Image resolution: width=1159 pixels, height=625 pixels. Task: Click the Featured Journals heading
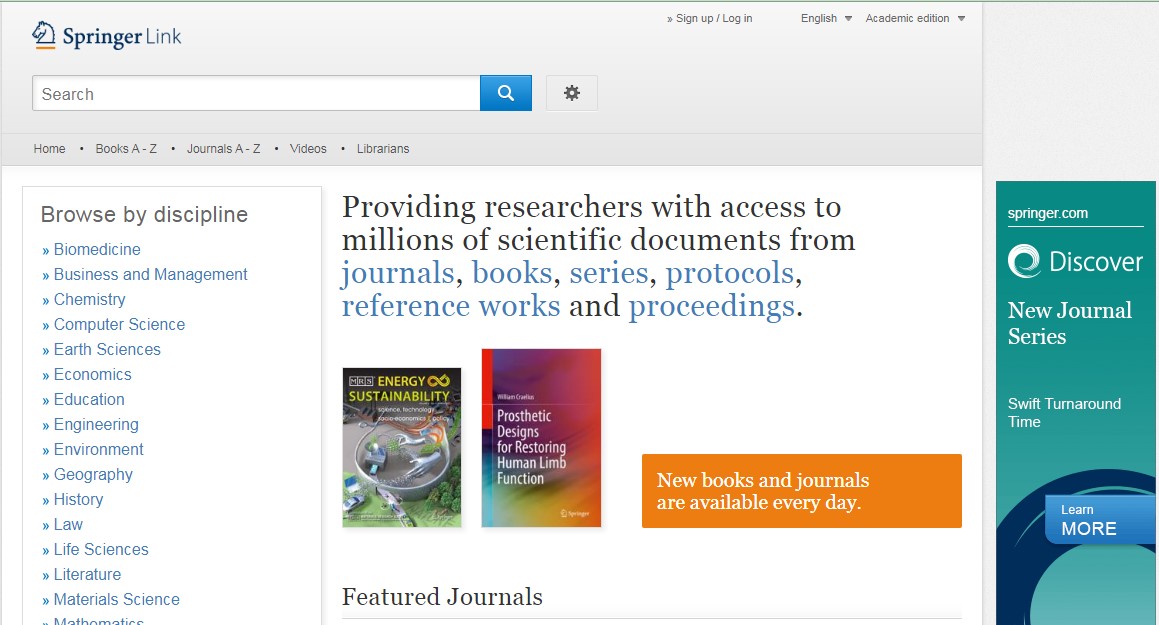442,597
